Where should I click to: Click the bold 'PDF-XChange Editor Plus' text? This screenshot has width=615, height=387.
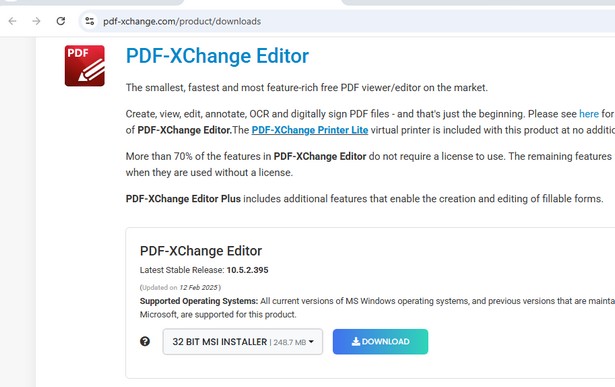tap(183, 199)
